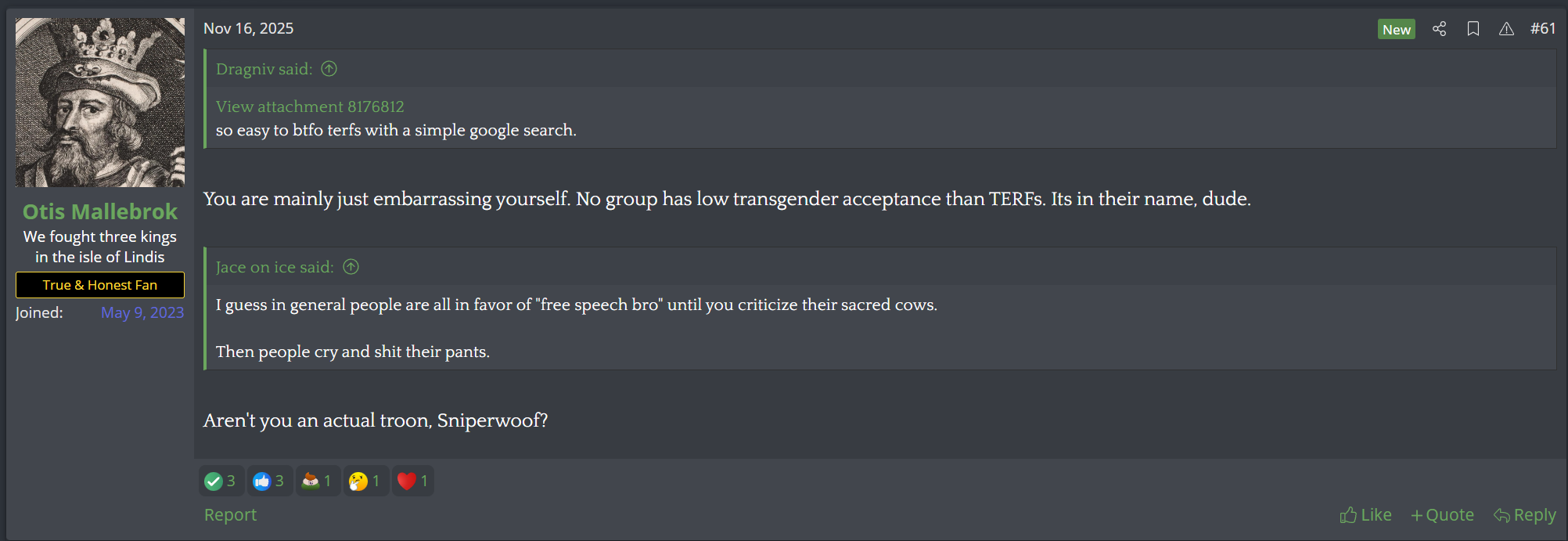The height and width of the screenshot is (541, 1568).
Task: Click the share icon on post #61
Action: (x=1439, y=29)
